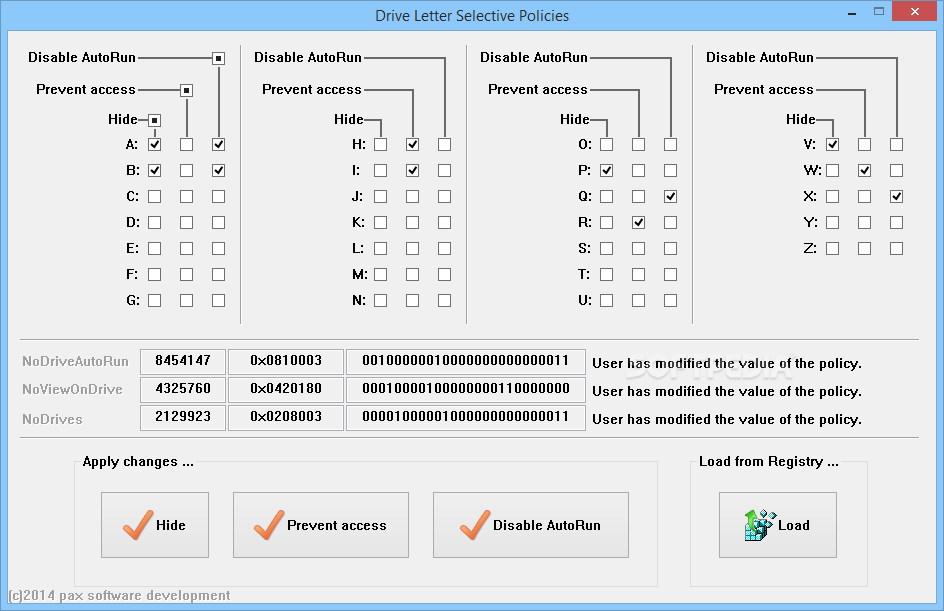Check Hide for drive Y:
The image size is (944, 611).
[833, 223]
